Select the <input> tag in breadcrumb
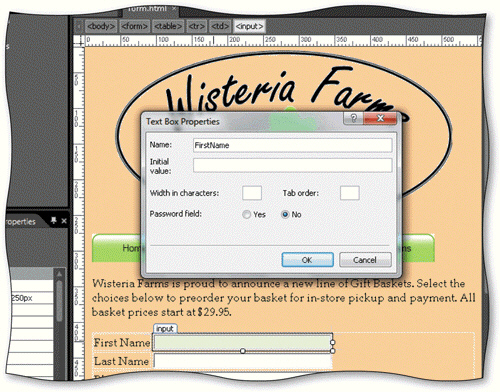Screen dimensions: 500x392 (x=249, y=26)
